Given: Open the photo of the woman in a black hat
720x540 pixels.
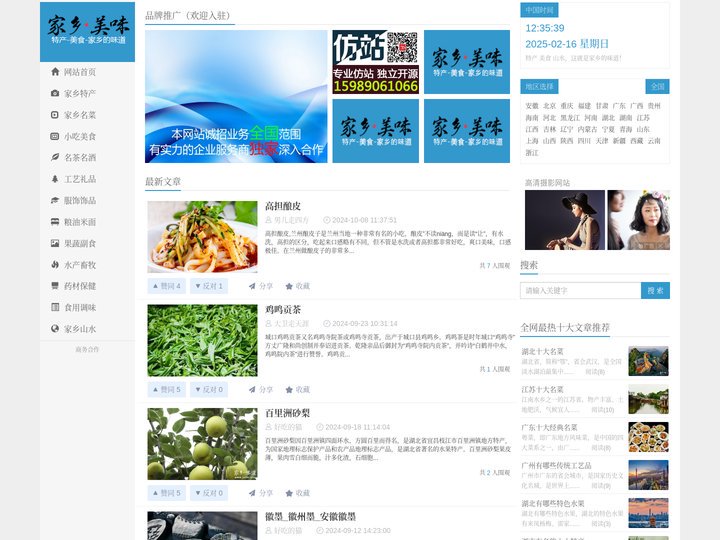Looking at the screenshot, I should 565,220.
